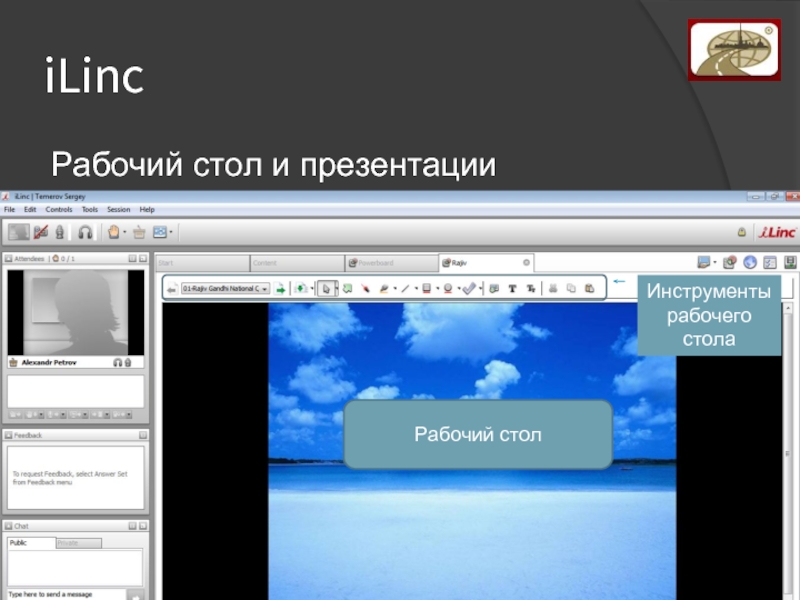Screen dimensions: 800x600
Task: Select the line drawing tool
Action: (405, 289)
